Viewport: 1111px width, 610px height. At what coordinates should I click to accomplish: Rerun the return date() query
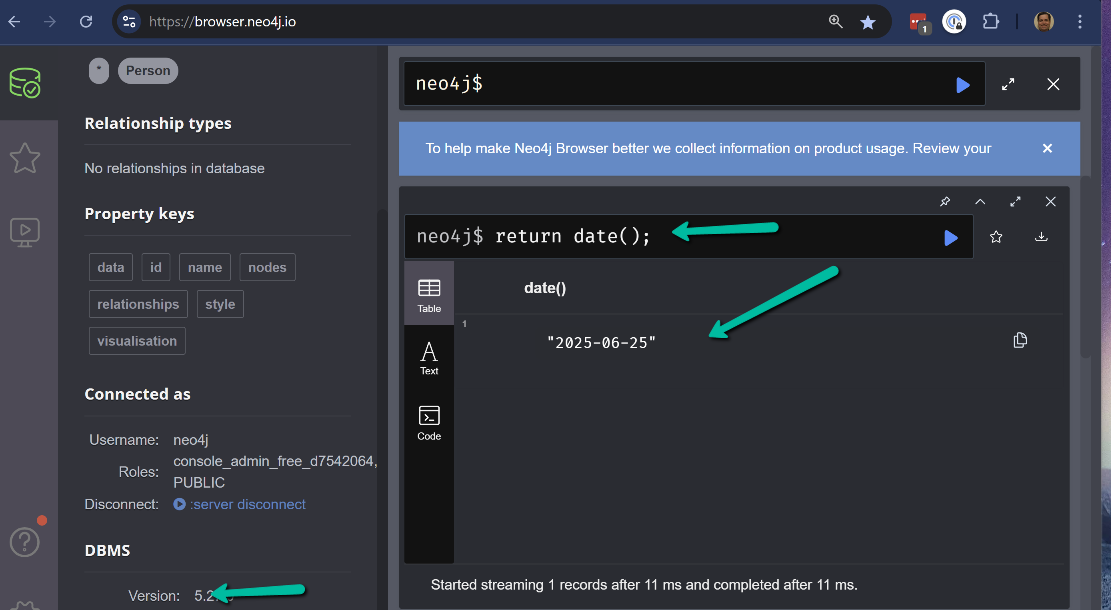point(951,237)
